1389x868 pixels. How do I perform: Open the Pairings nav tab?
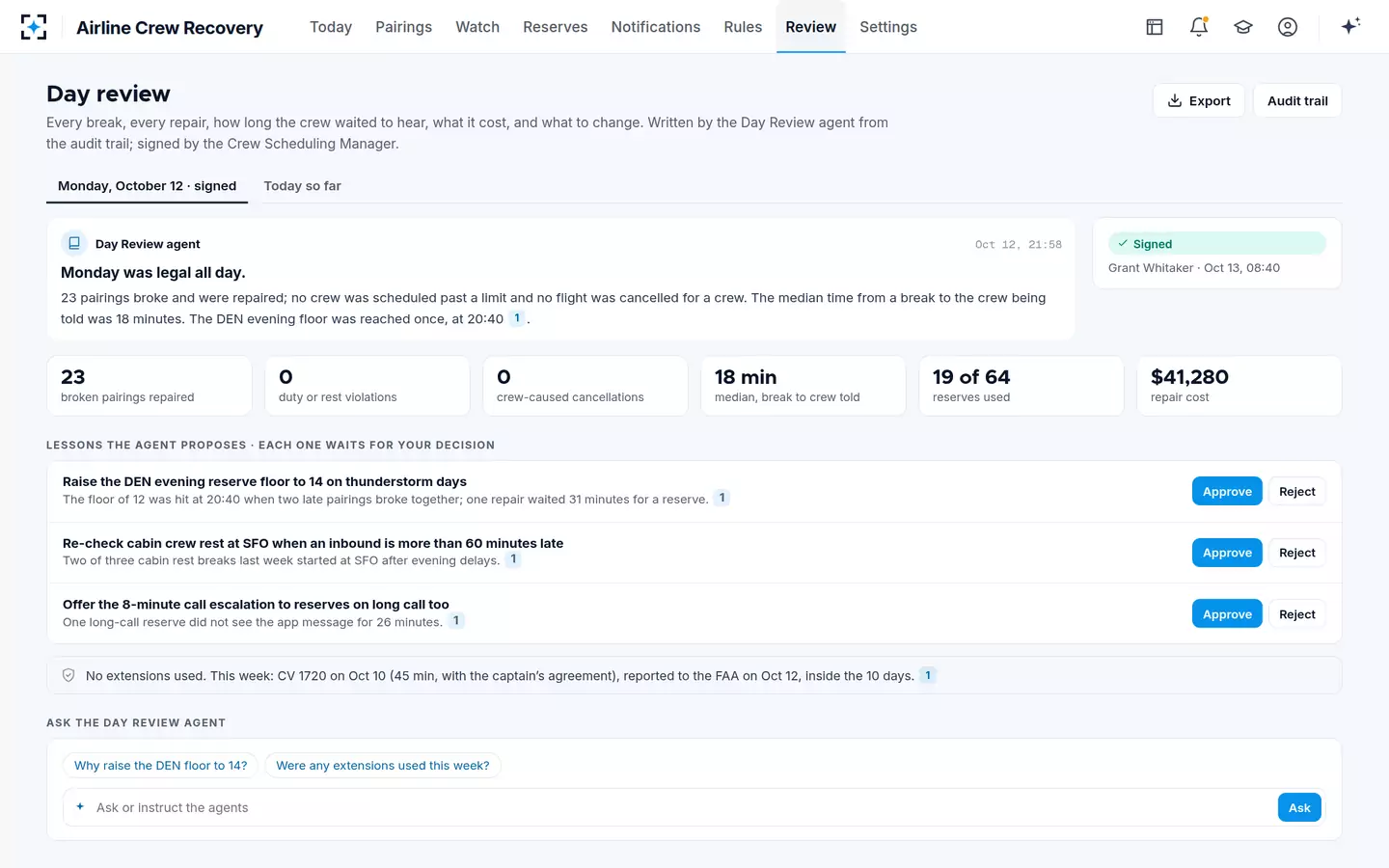click(403, 27)
